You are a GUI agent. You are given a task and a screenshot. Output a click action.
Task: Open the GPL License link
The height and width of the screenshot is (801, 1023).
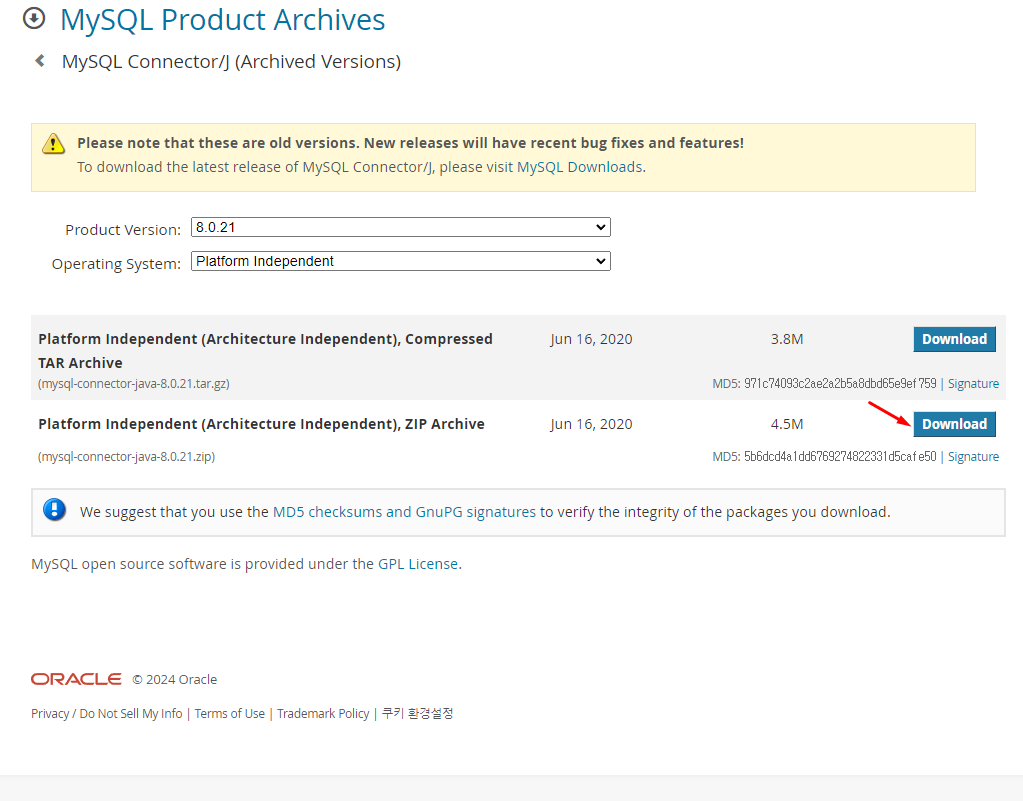(x=418, y=564)
